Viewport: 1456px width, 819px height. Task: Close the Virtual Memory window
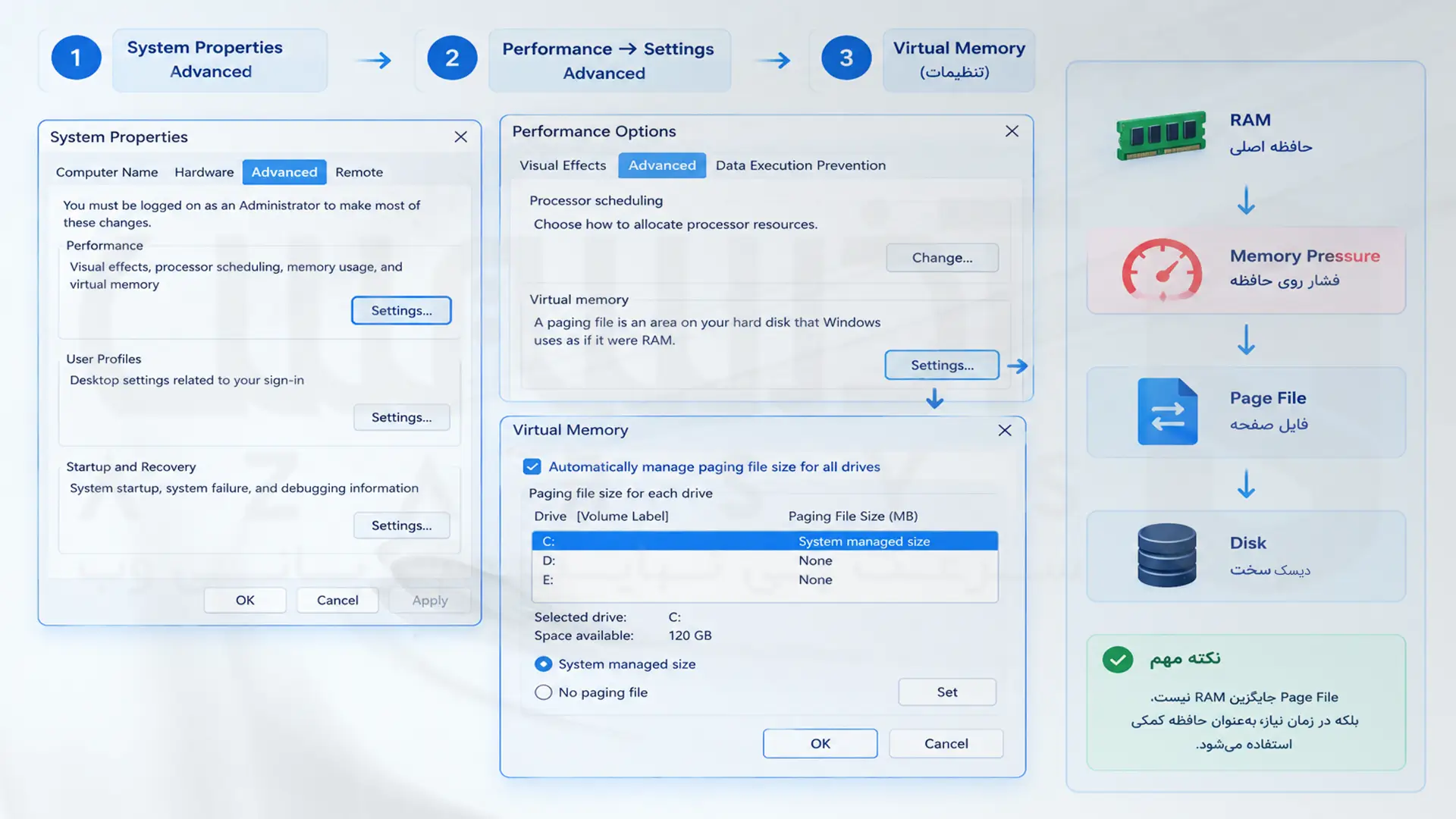tap(1005, 430)
